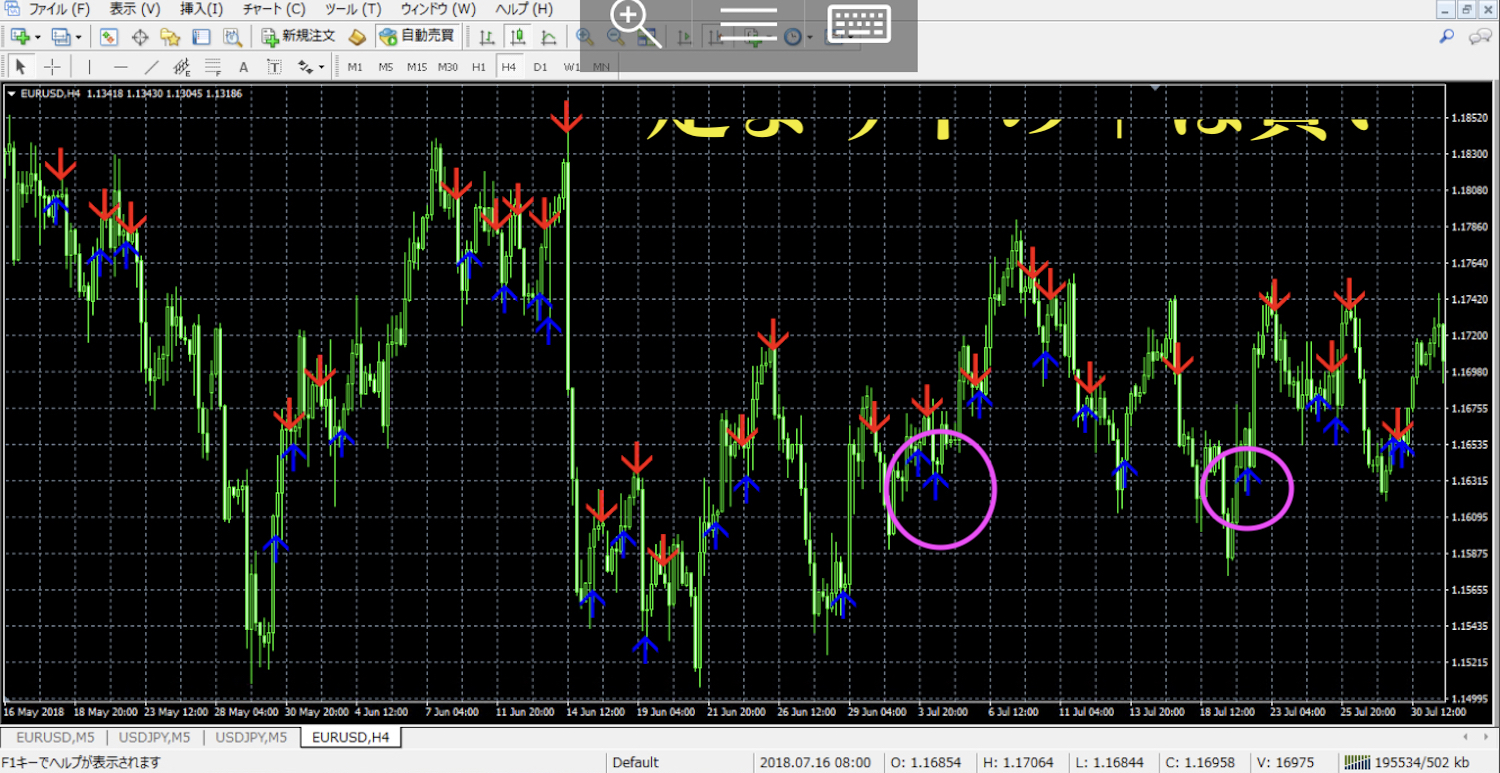Viewport: 1500px width, 773px height.
Task: Set timeframe to M15
Action: tap(417, 67)
